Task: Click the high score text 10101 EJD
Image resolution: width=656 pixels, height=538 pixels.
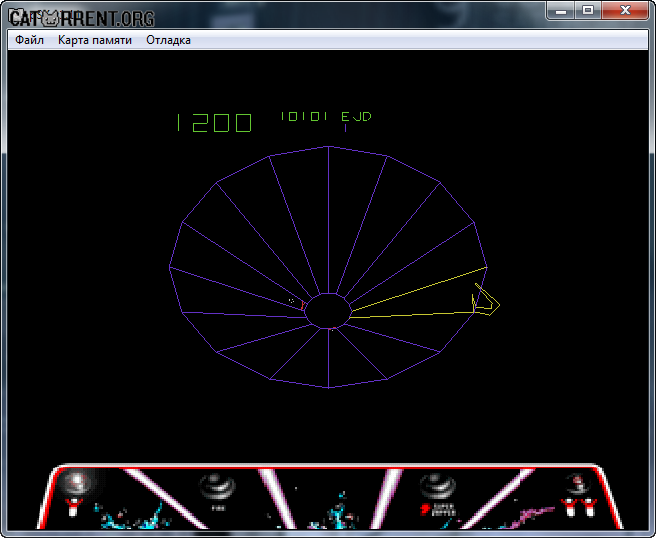Action: coord(326,116)
